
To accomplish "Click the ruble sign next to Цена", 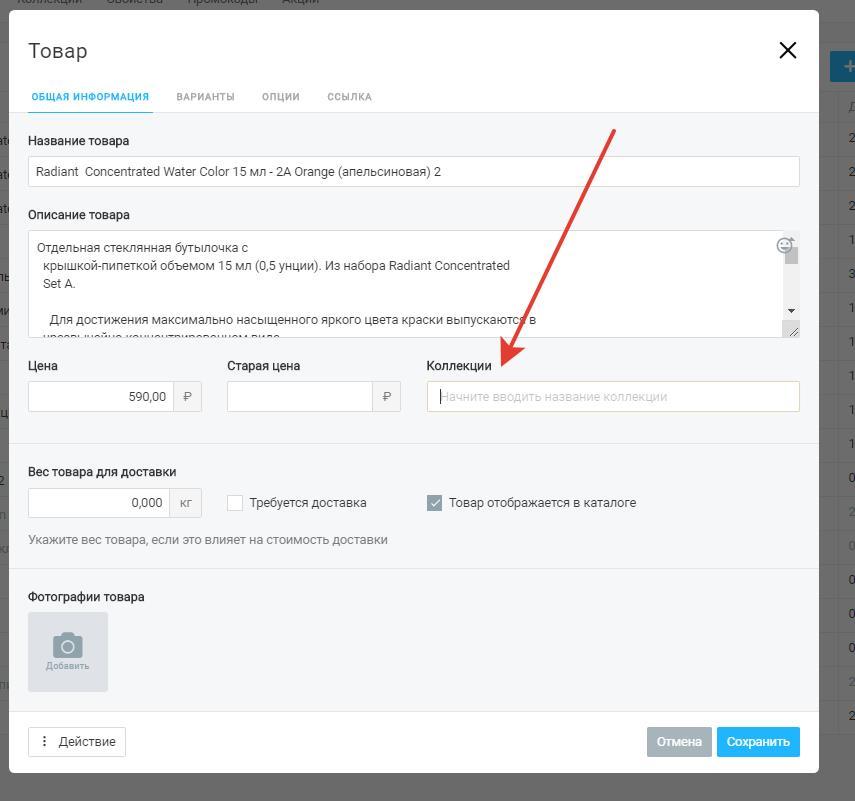I will pos(188,396).
